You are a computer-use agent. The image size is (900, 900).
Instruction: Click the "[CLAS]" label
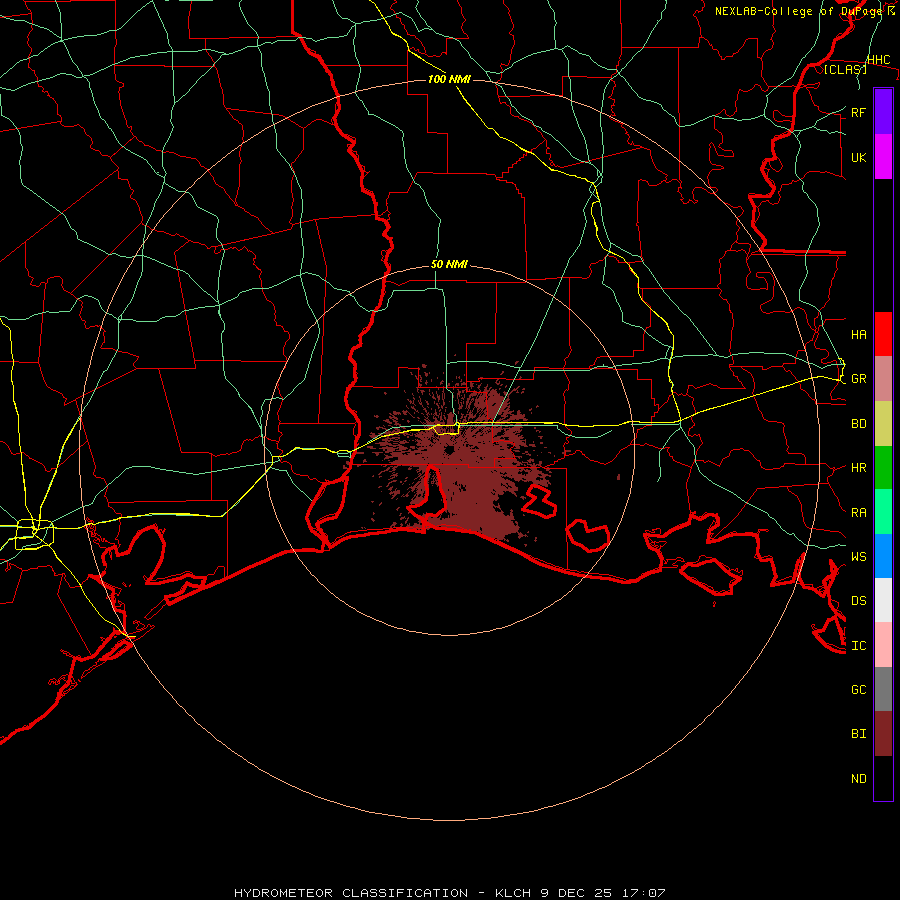pos(845,69)
